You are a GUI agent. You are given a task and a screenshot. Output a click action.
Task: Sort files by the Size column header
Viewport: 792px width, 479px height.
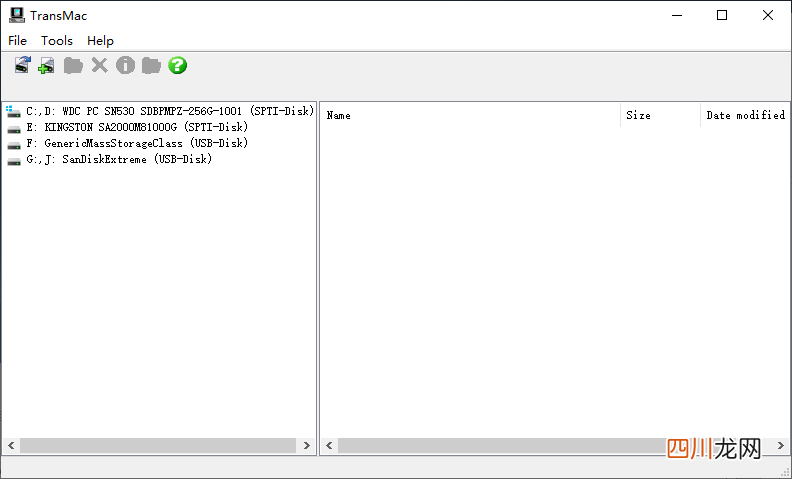[x=660, y=115]
